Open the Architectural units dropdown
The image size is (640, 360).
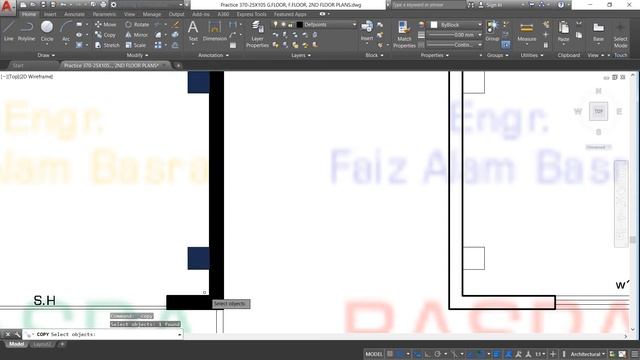click(587, 354)
